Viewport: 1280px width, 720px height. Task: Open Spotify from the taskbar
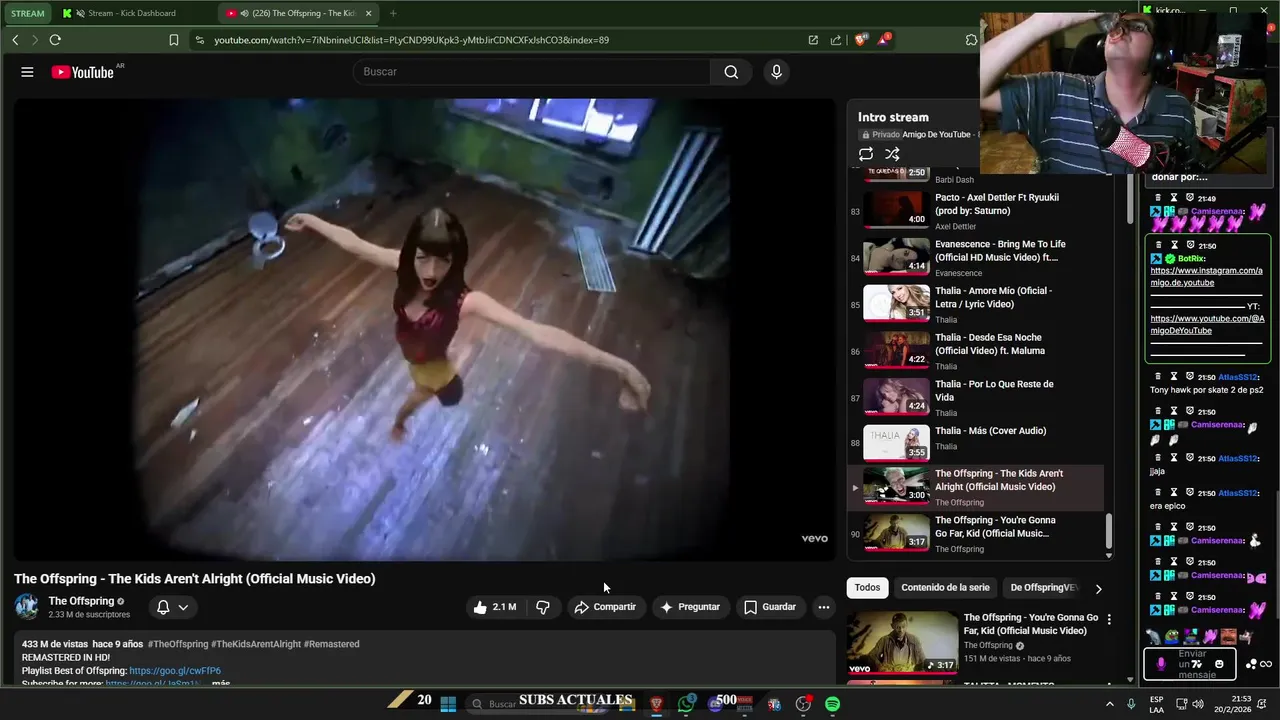tap(832, 705)
